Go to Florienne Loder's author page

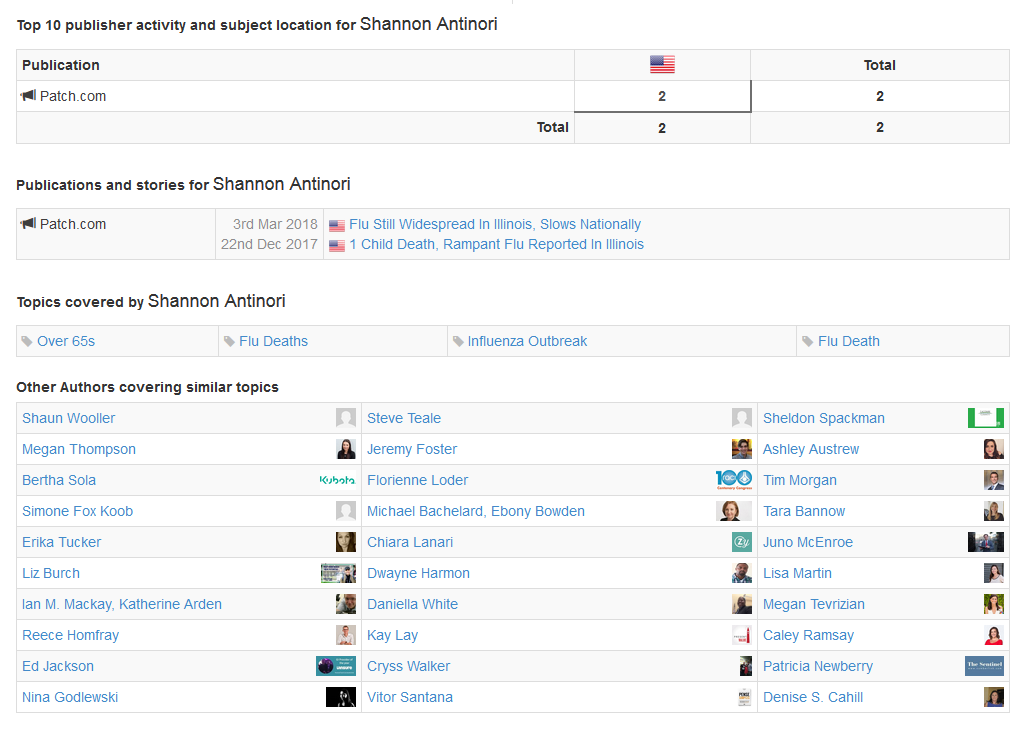pos(417,480)
